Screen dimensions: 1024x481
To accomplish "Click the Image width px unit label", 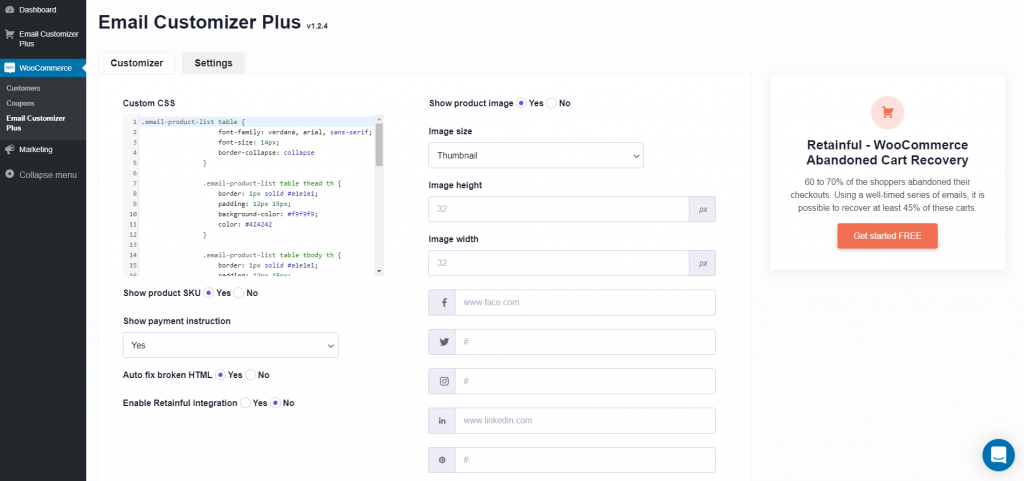I will (703, 263).
